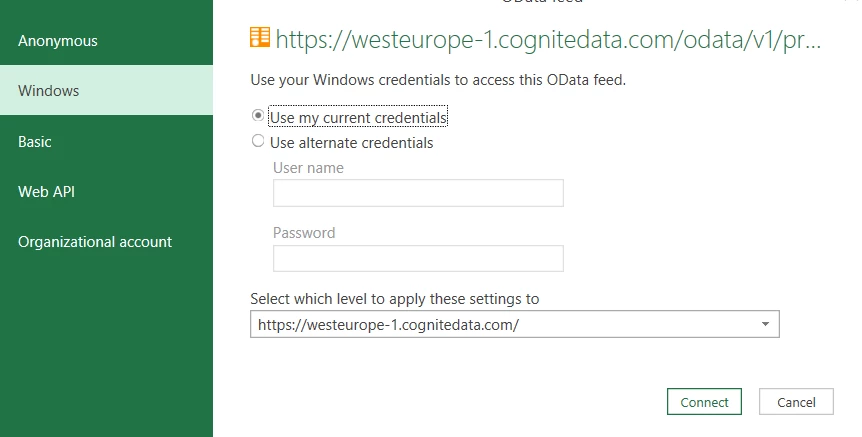Viewport: 862px width, 437px height.
Task: Click the OData feed URL heading text
Action: [x=548, y=40]
